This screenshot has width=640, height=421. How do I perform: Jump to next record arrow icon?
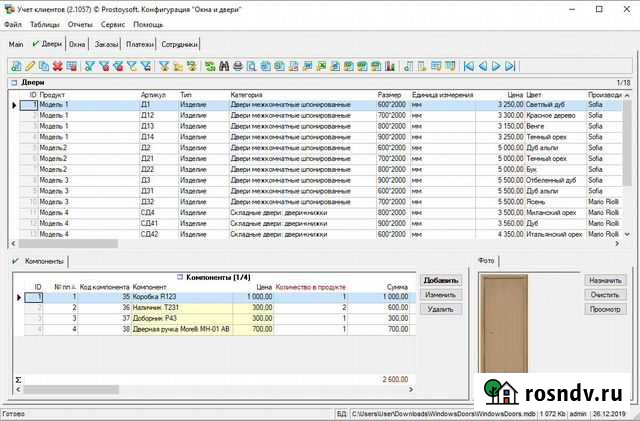click(496, 66)
